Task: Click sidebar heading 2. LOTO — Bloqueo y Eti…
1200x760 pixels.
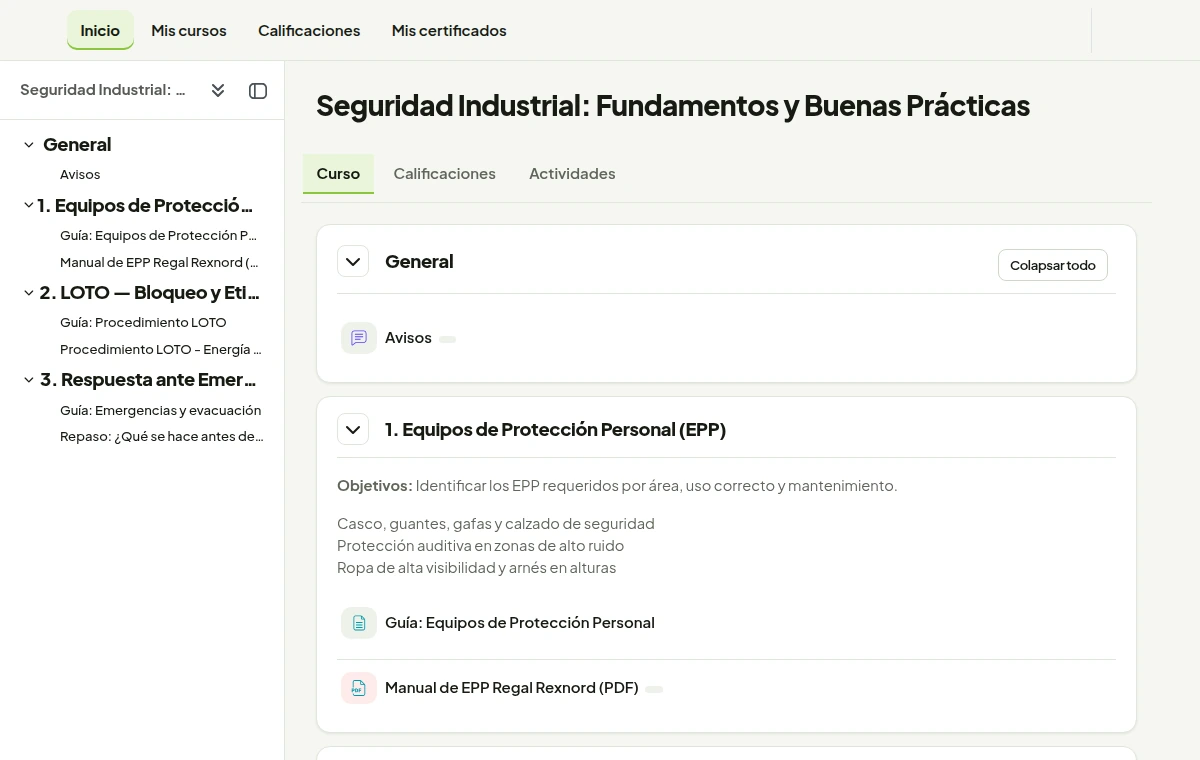Action: point(150,293)
